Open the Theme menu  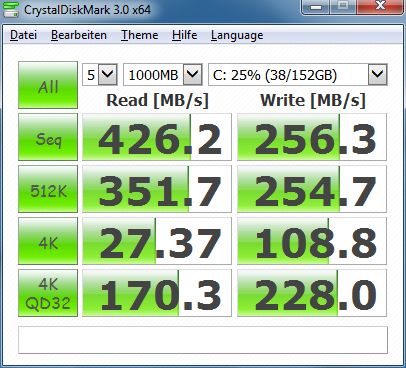139,35
